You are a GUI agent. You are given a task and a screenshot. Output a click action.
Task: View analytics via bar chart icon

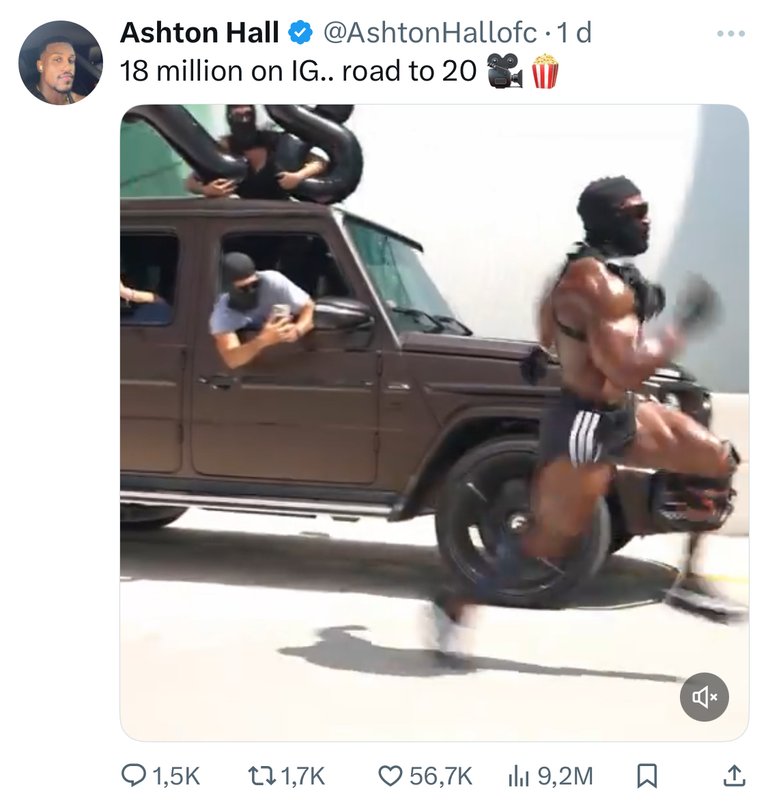coord(518,776)
